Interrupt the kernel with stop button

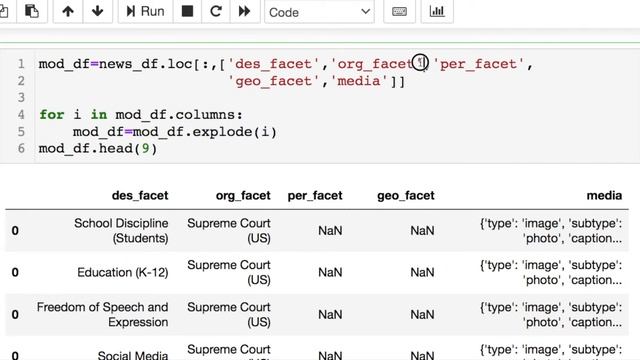pyautogui.click(x=187, y=11)
